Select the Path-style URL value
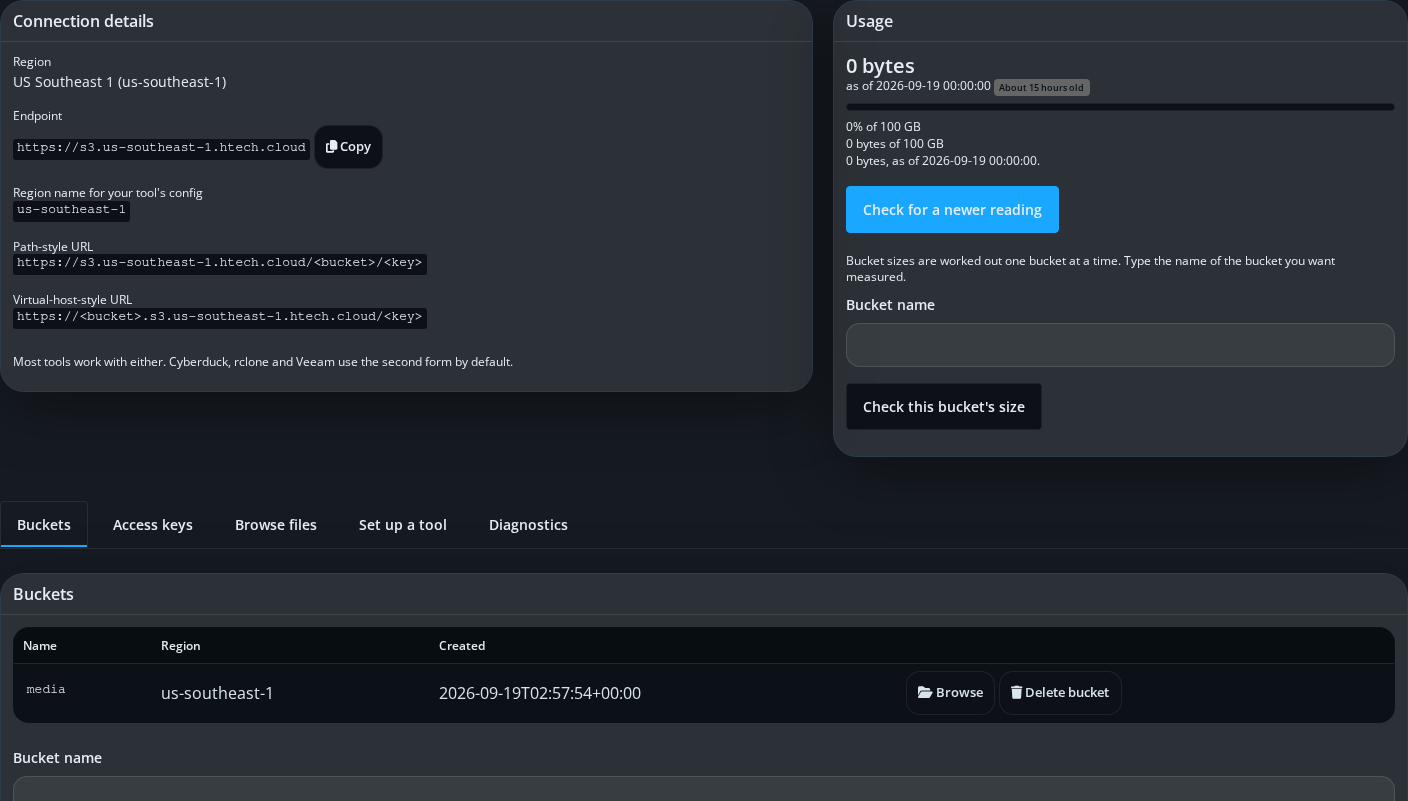Image resolution: width=1408 pixels, height=801 pixels. [x=220, y=264]
